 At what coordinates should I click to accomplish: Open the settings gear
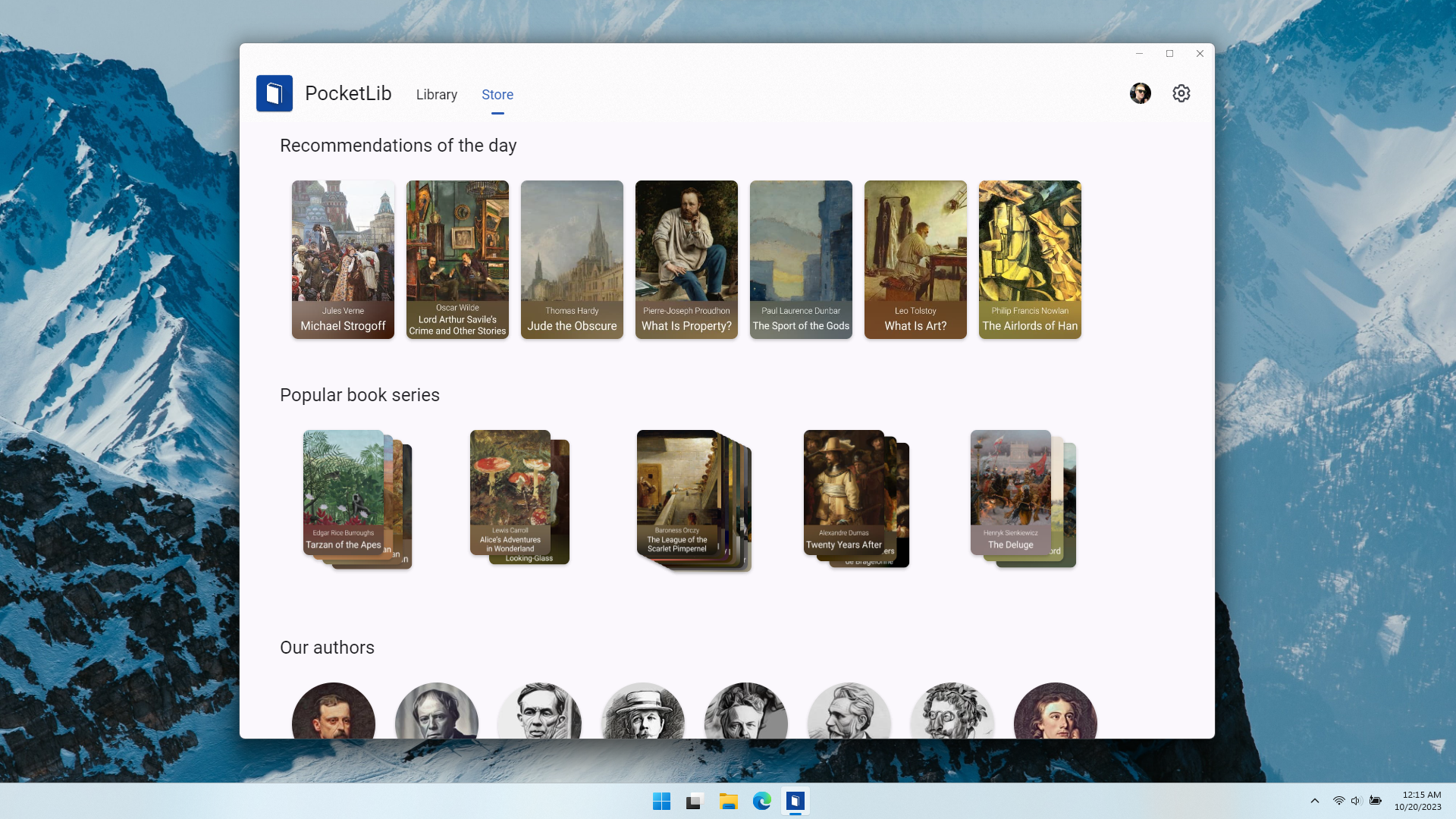1181,93
